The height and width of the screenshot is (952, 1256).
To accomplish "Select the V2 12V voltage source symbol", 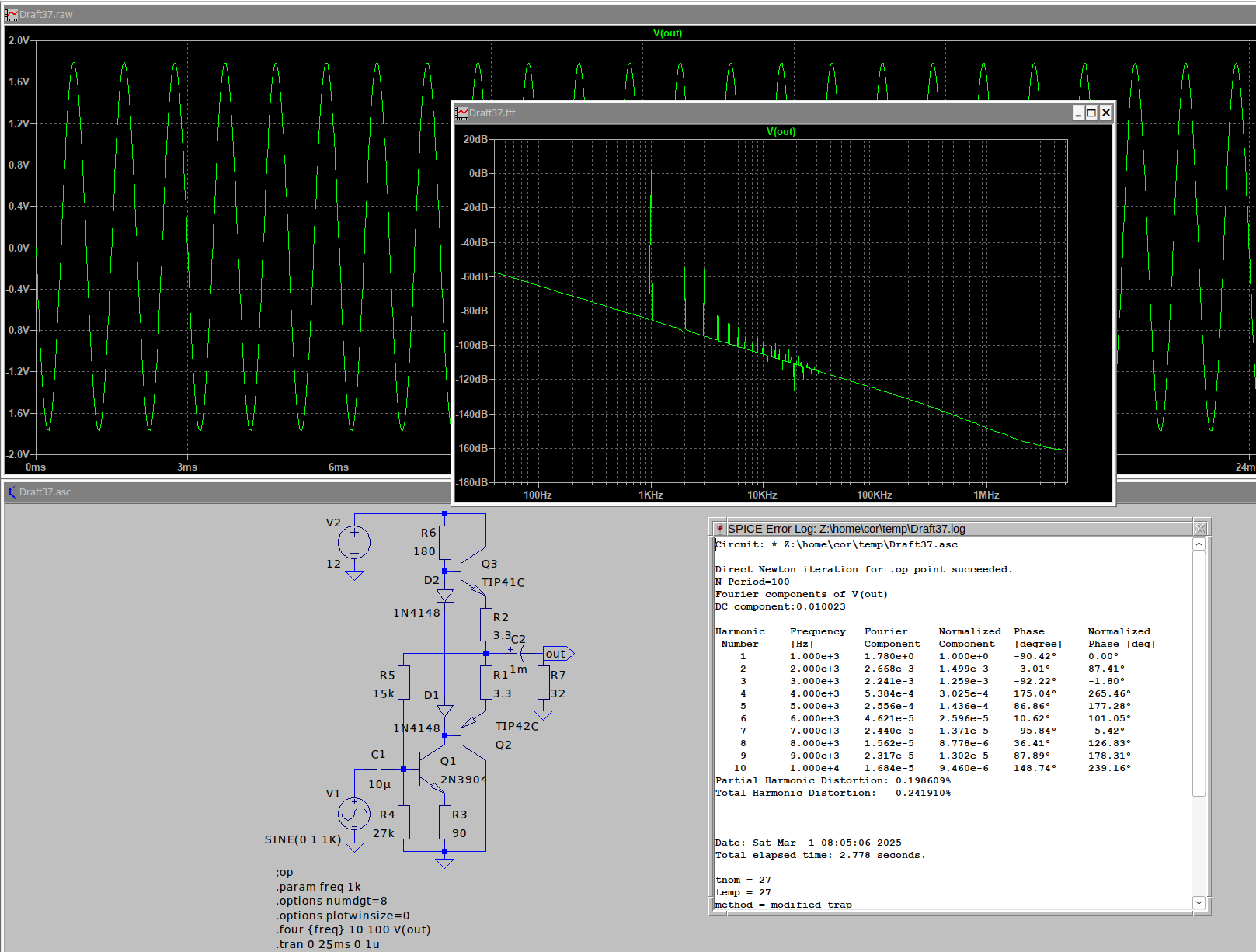I will tap(354, 542).
